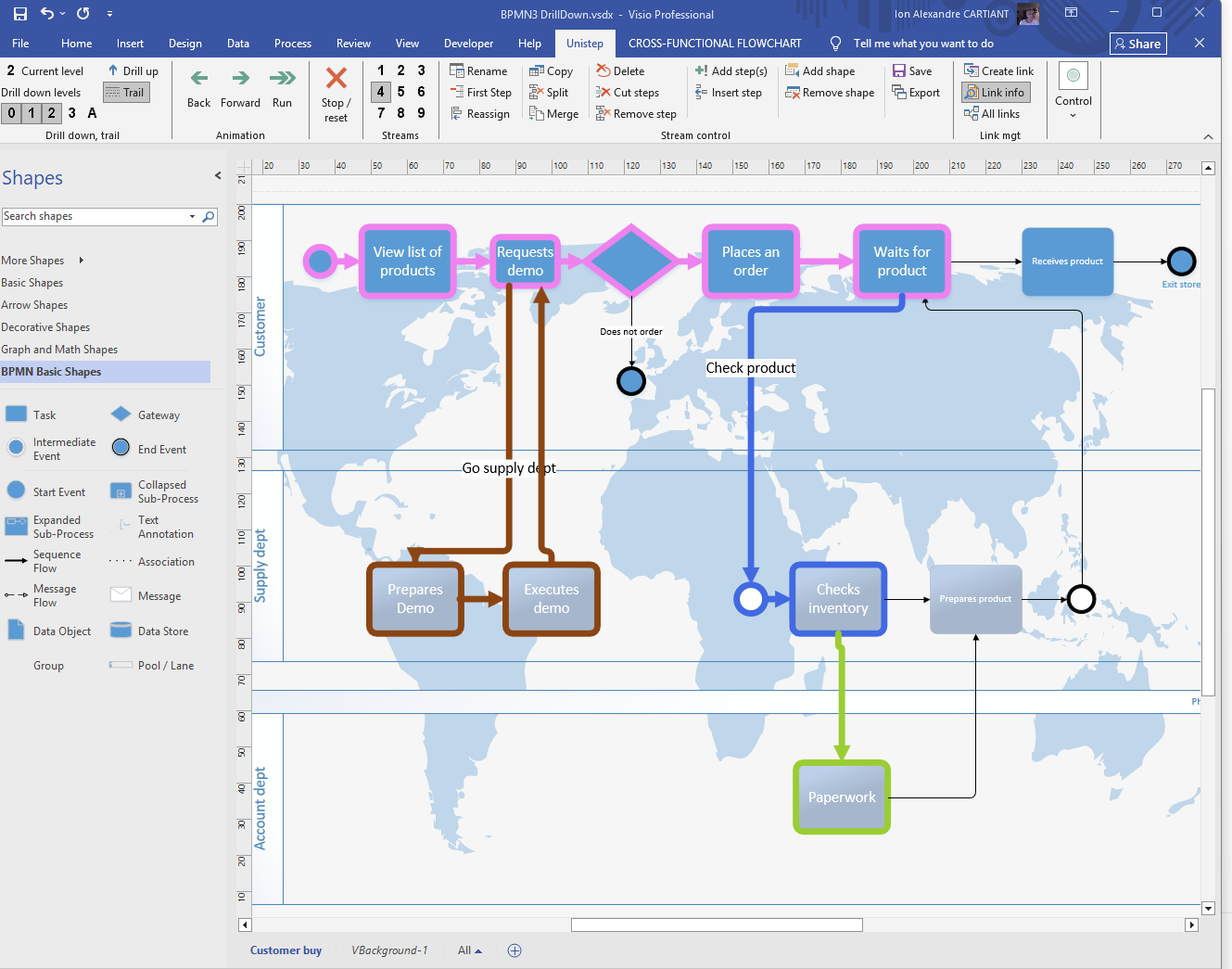Open the Developer ribbon tab

click(468, 44)
